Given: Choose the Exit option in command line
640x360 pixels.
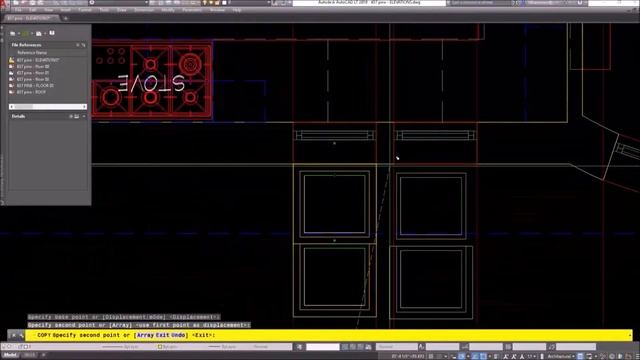Looking at the screenshot, I should pos(162,335).
